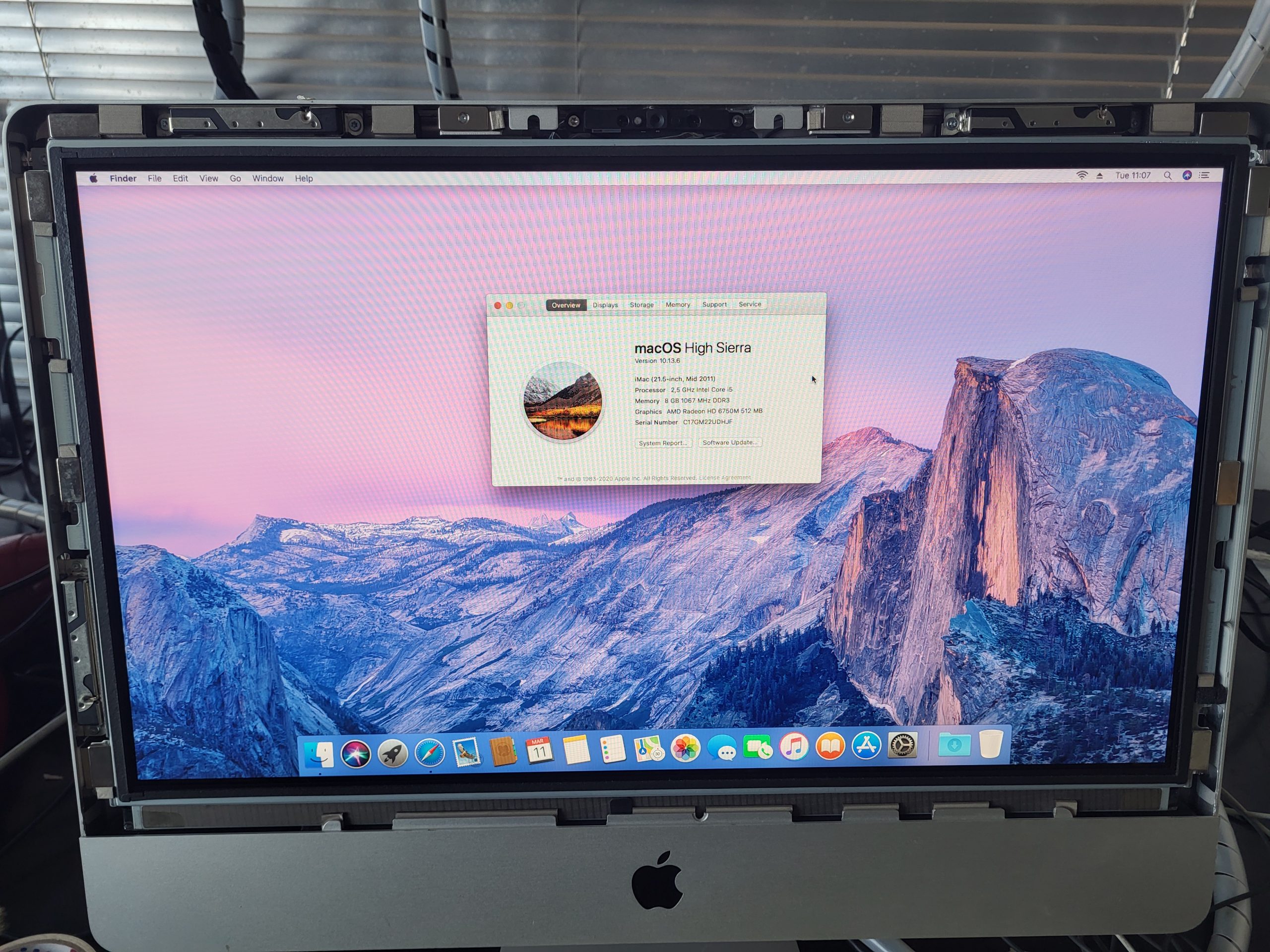This screenshot has height=952, width=1270.
Task: Open the License Agreement link
Action: pyautogui.click(x=725, y=477)
